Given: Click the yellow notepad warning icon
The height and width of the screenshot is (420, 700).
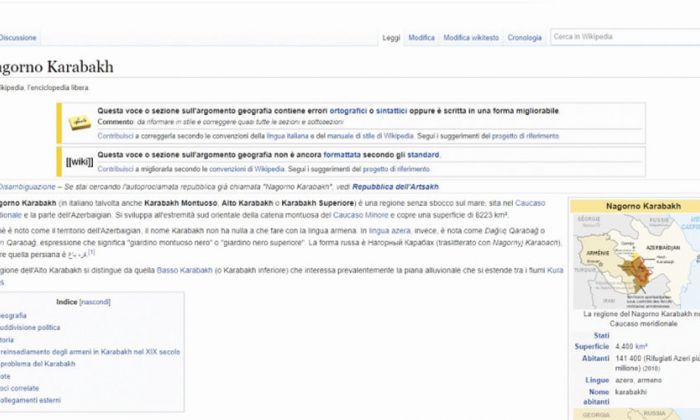Looking at the screenshot, I should [79, 123].
